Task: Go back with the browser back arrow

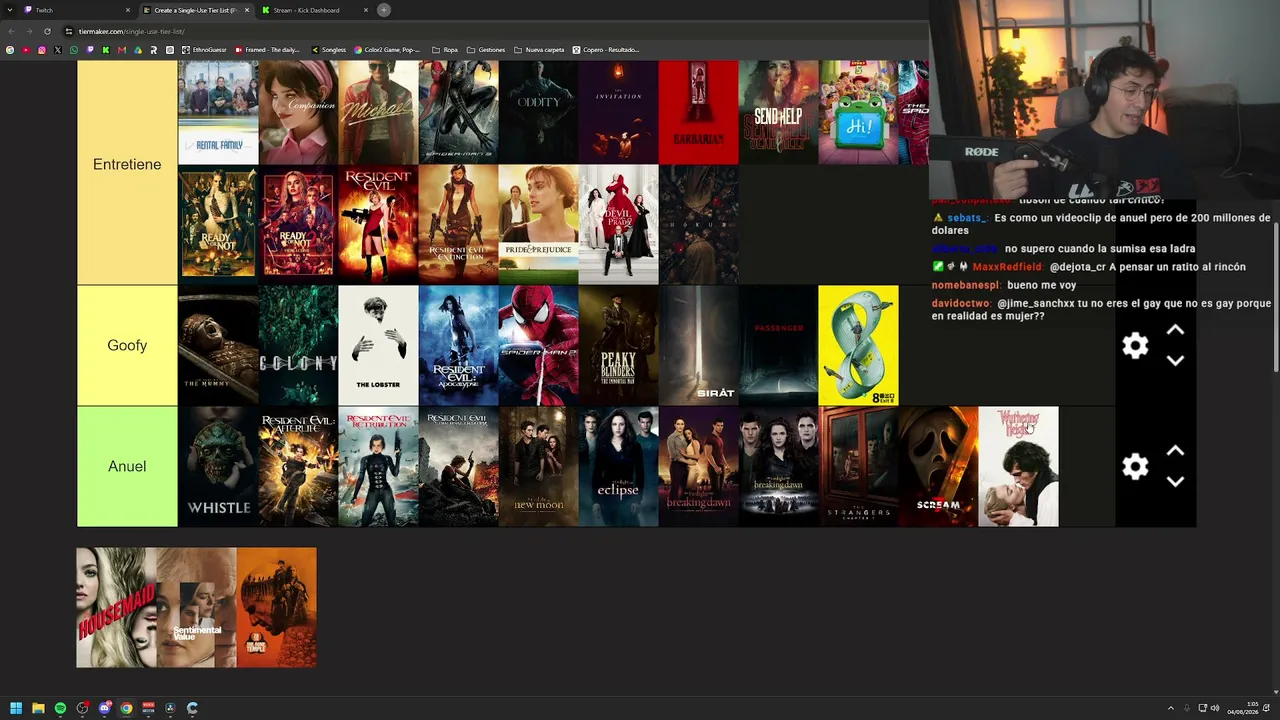Action: coord(11,31)
